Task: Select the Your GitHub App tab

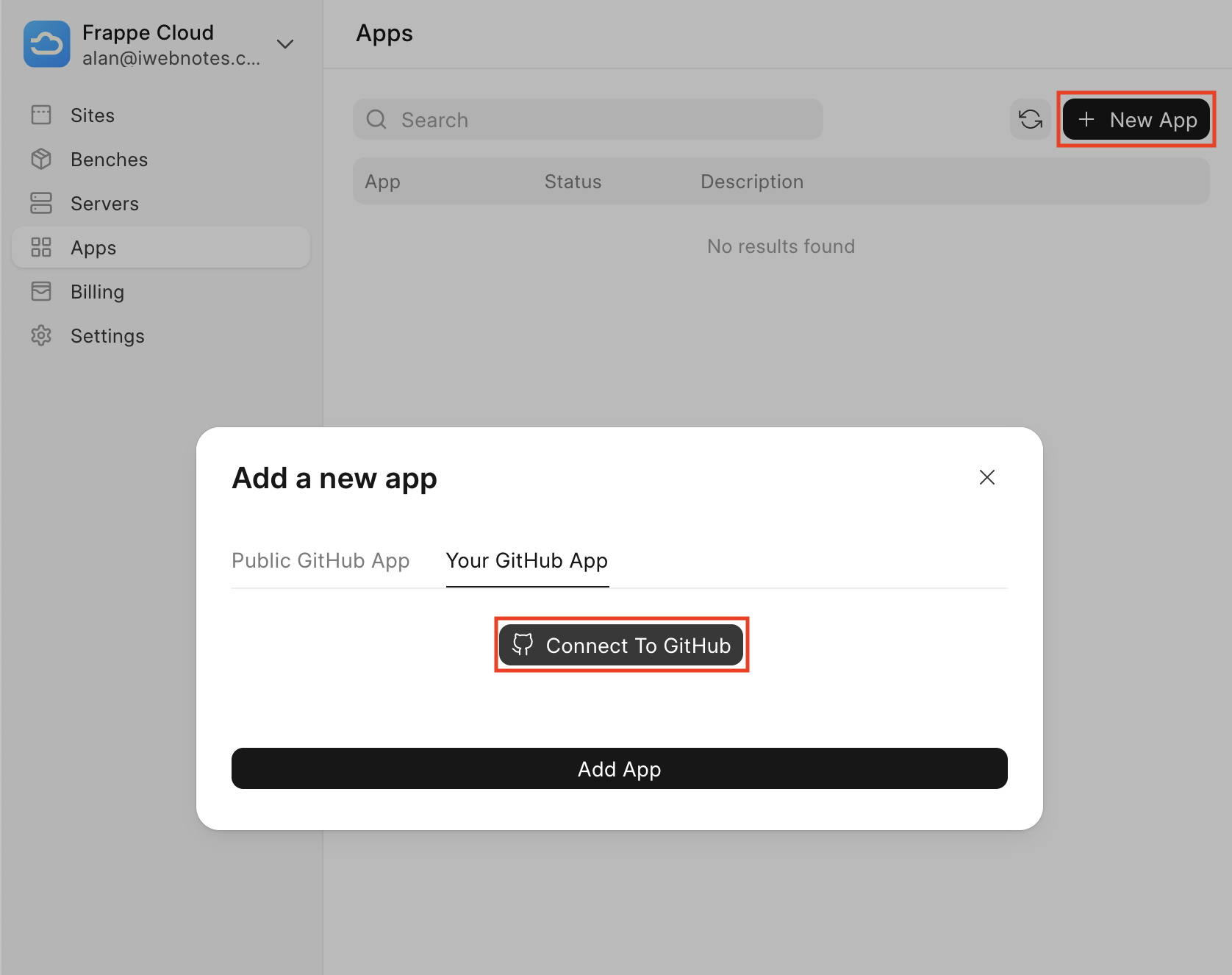Action: pos(526,561)
